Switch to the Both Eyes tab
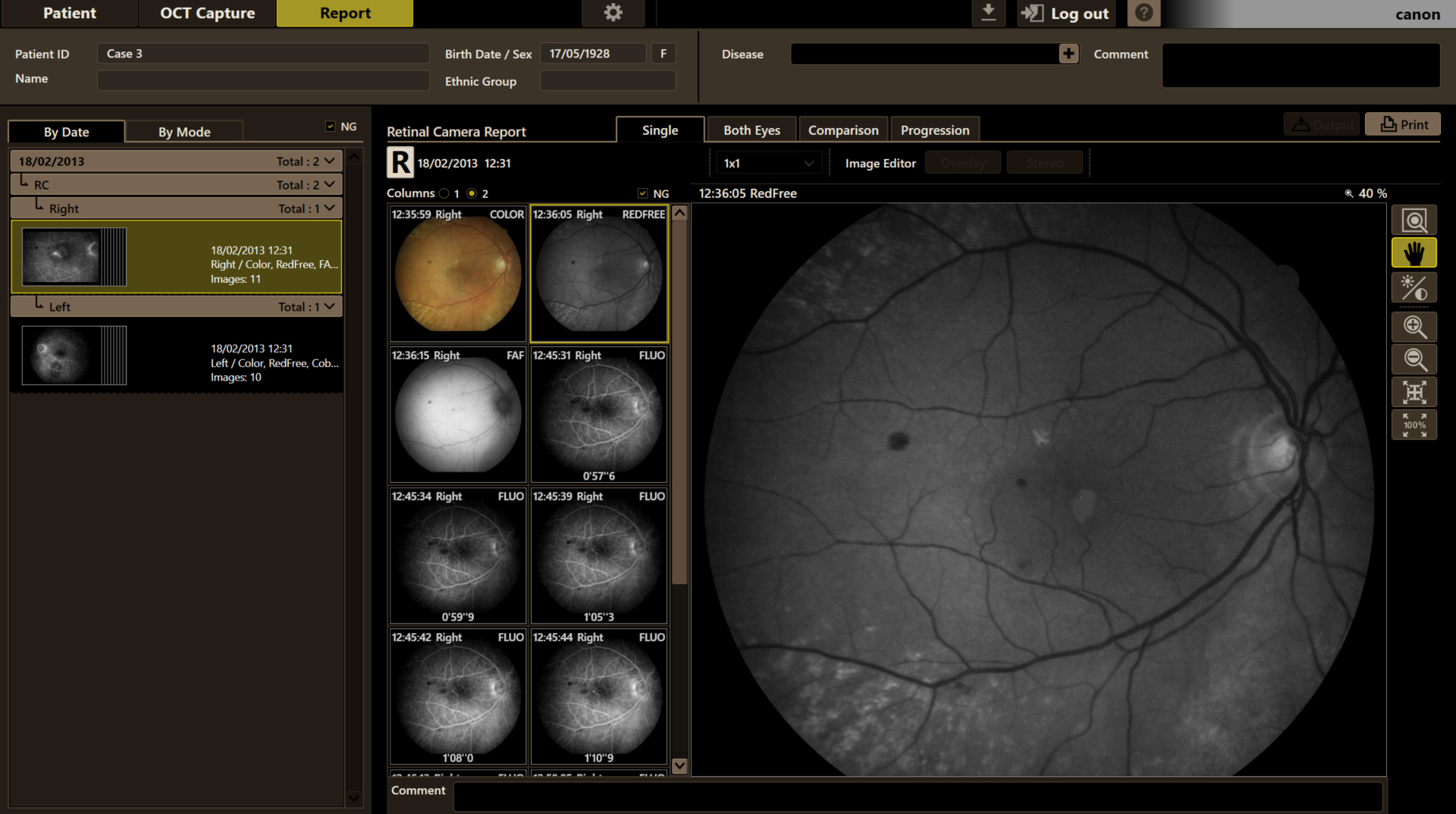 751,130
